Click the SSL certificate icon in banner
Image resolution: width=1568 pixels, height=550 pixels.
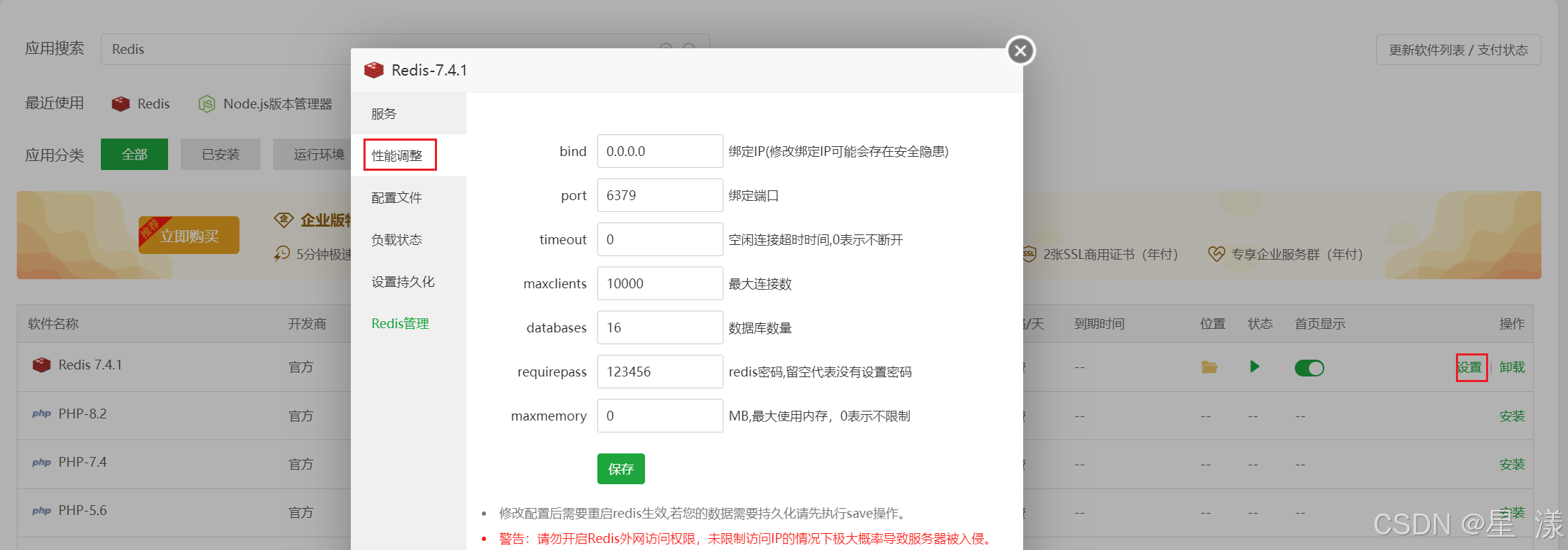point(1029,253)
